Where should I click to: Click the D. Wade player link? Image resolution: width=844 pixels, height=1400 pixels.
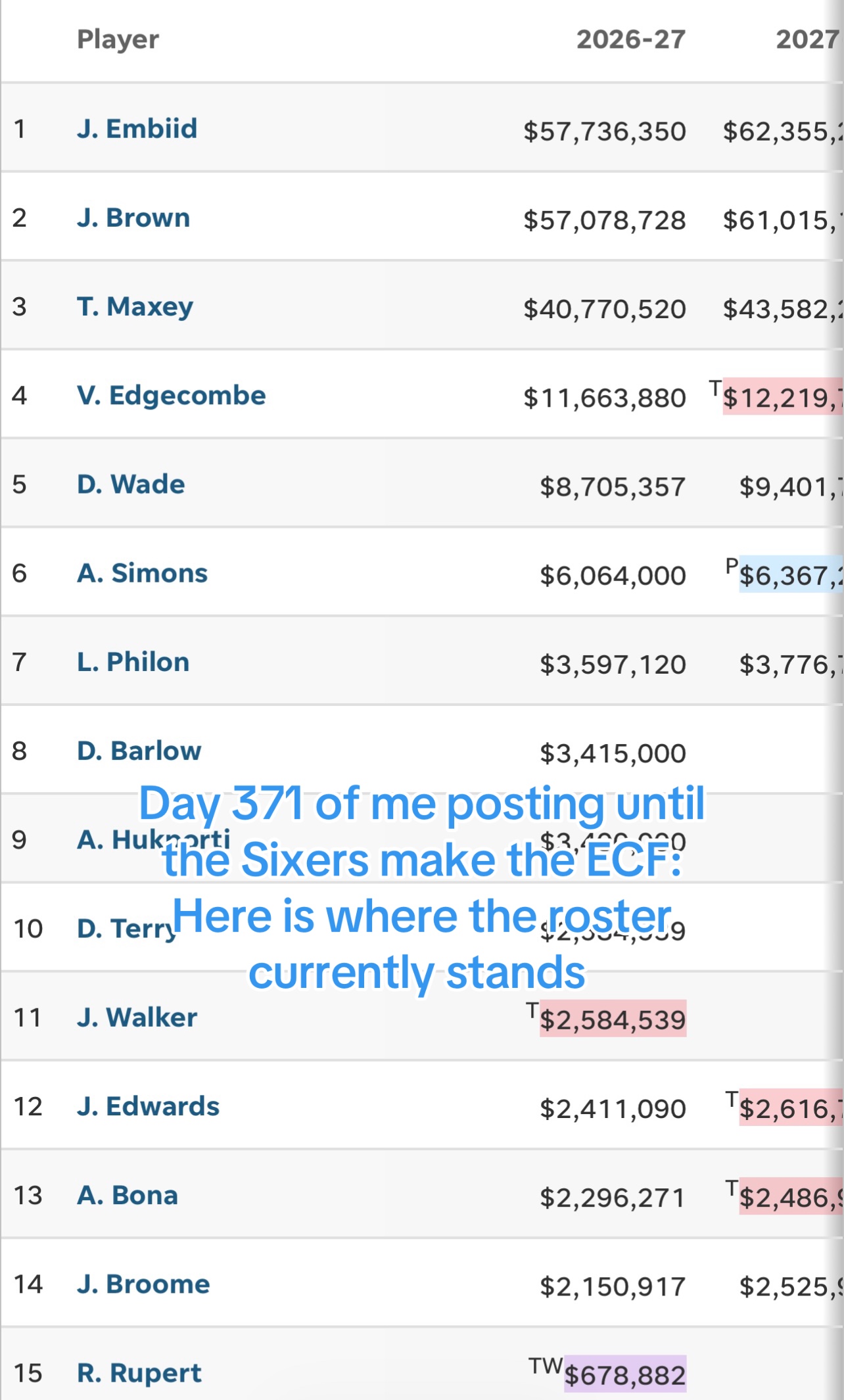tap(131, 484)
